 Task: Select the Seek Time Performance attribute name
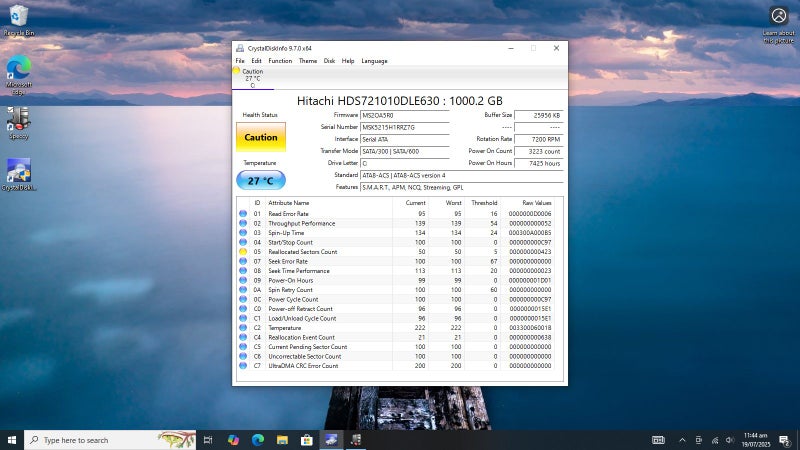coord(299,271)
